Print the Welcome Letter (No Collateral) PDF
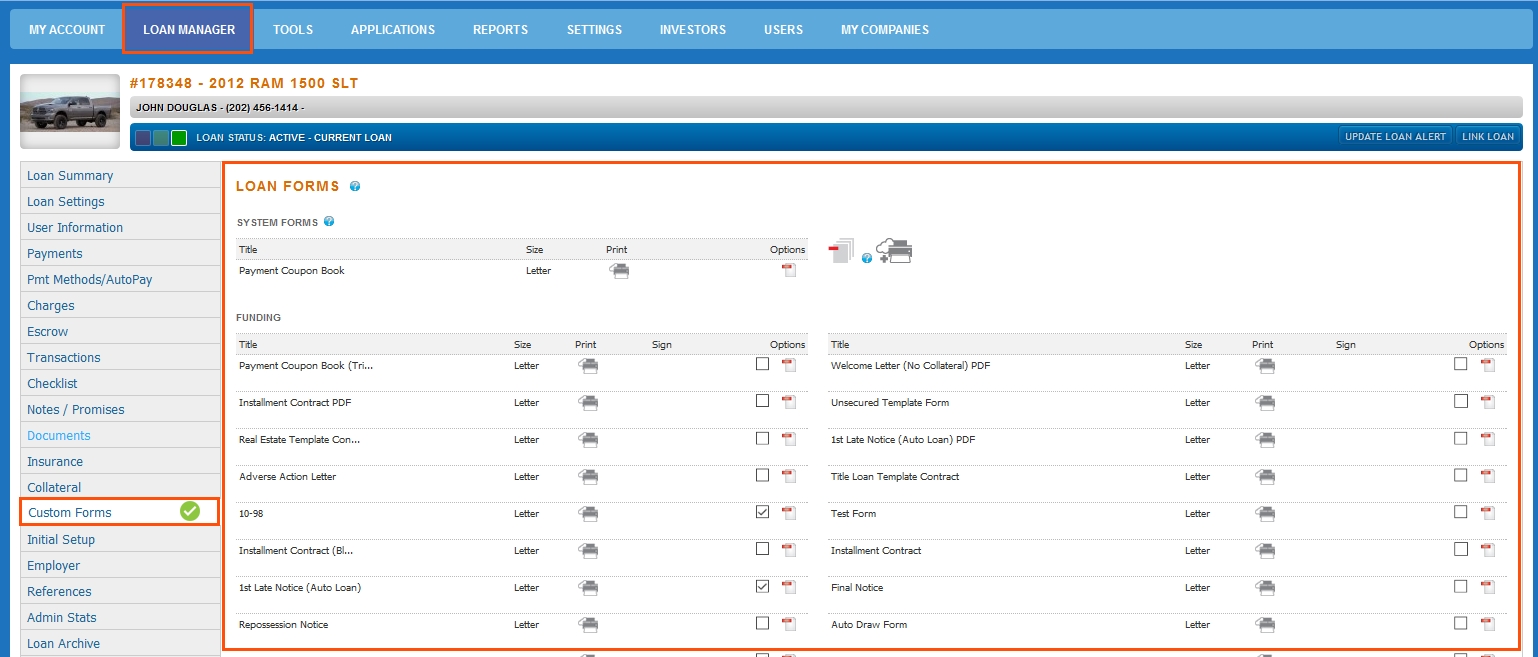 pos(1266,366)
